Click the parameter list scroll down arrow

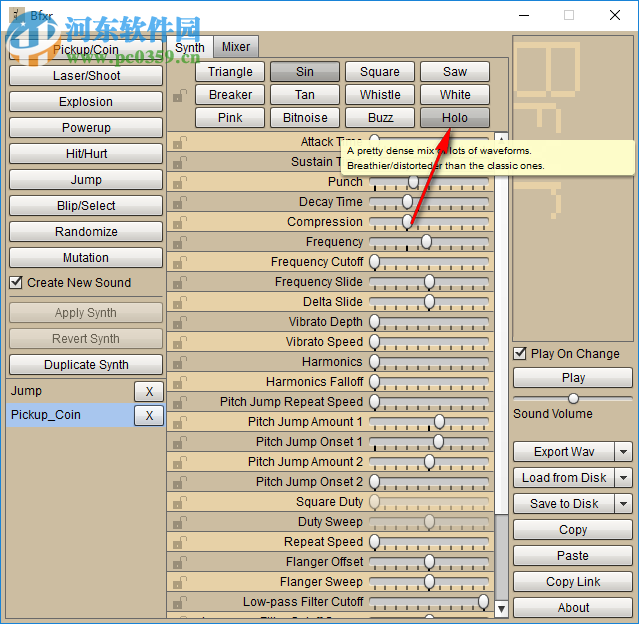501,609
